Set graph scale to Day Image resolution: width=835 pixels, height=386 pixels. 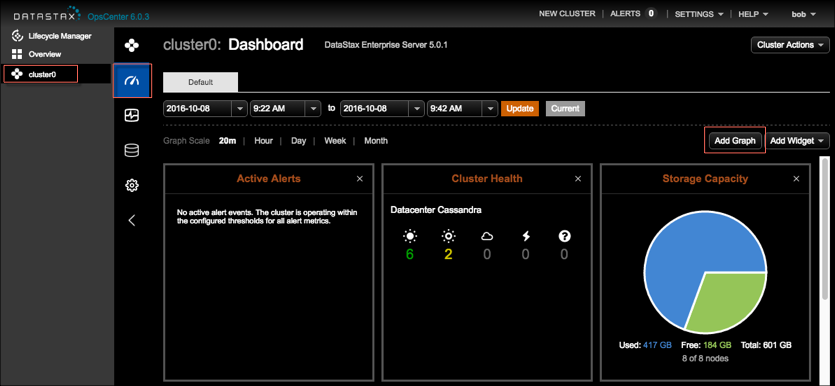(x=298, y=141)
